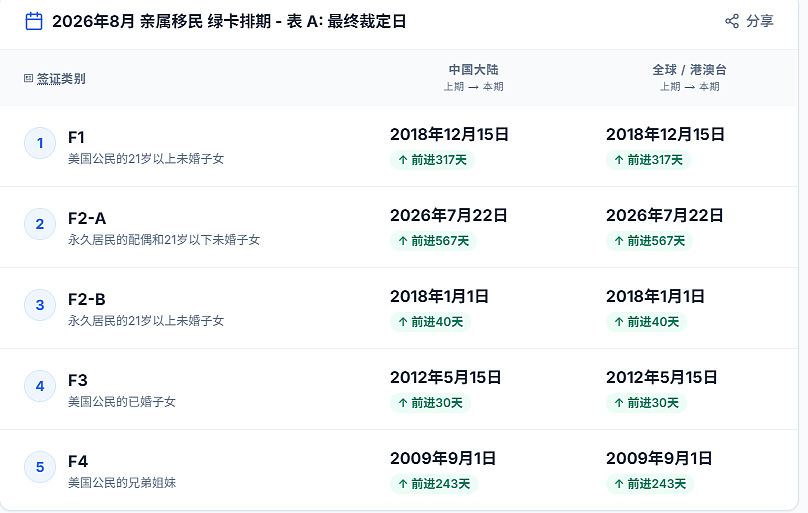Click the share icon

pyautogui.click(x=732, y=21)
